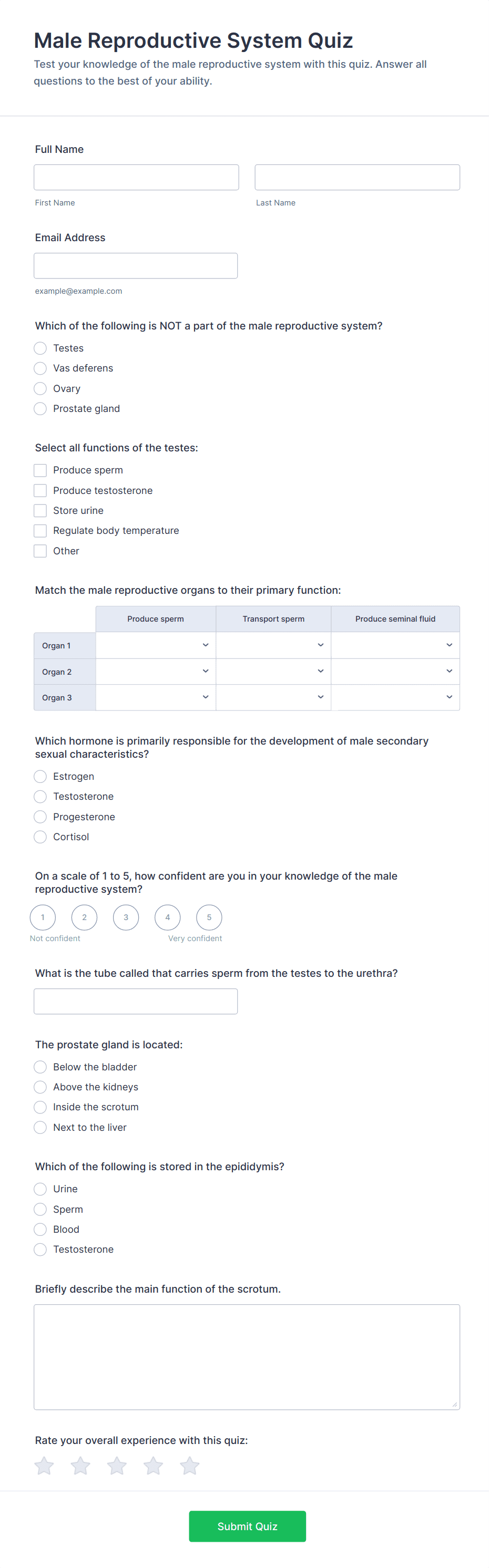Open the Organ 1 'Produce sperm' dropdown

point(155,645)
